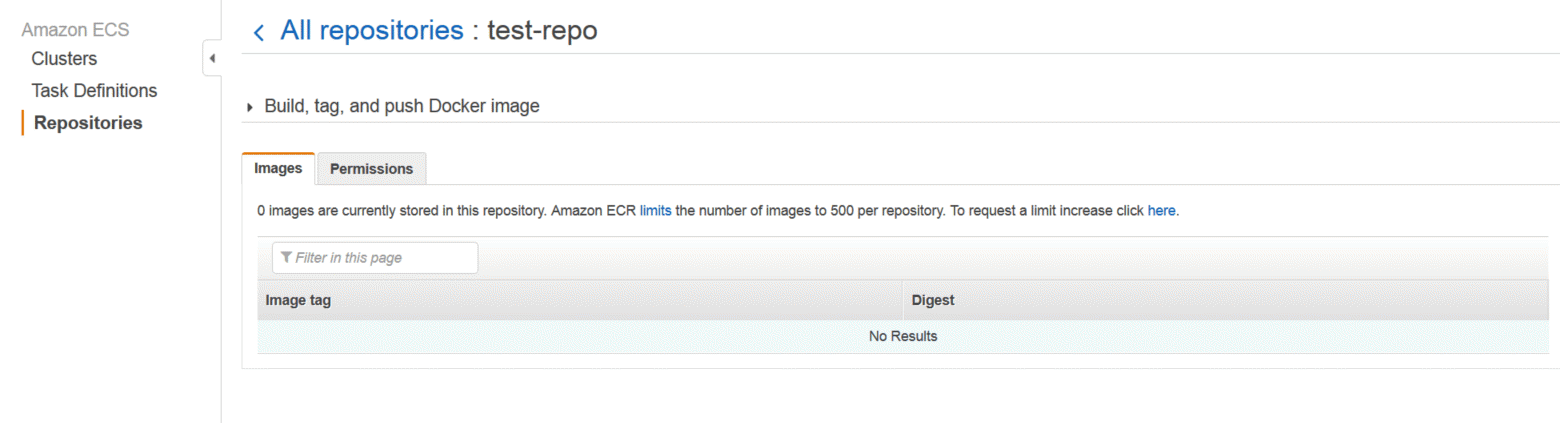Expand the Docker push instructions triangle
The image size is (1560, 423).
pos(249,107)
